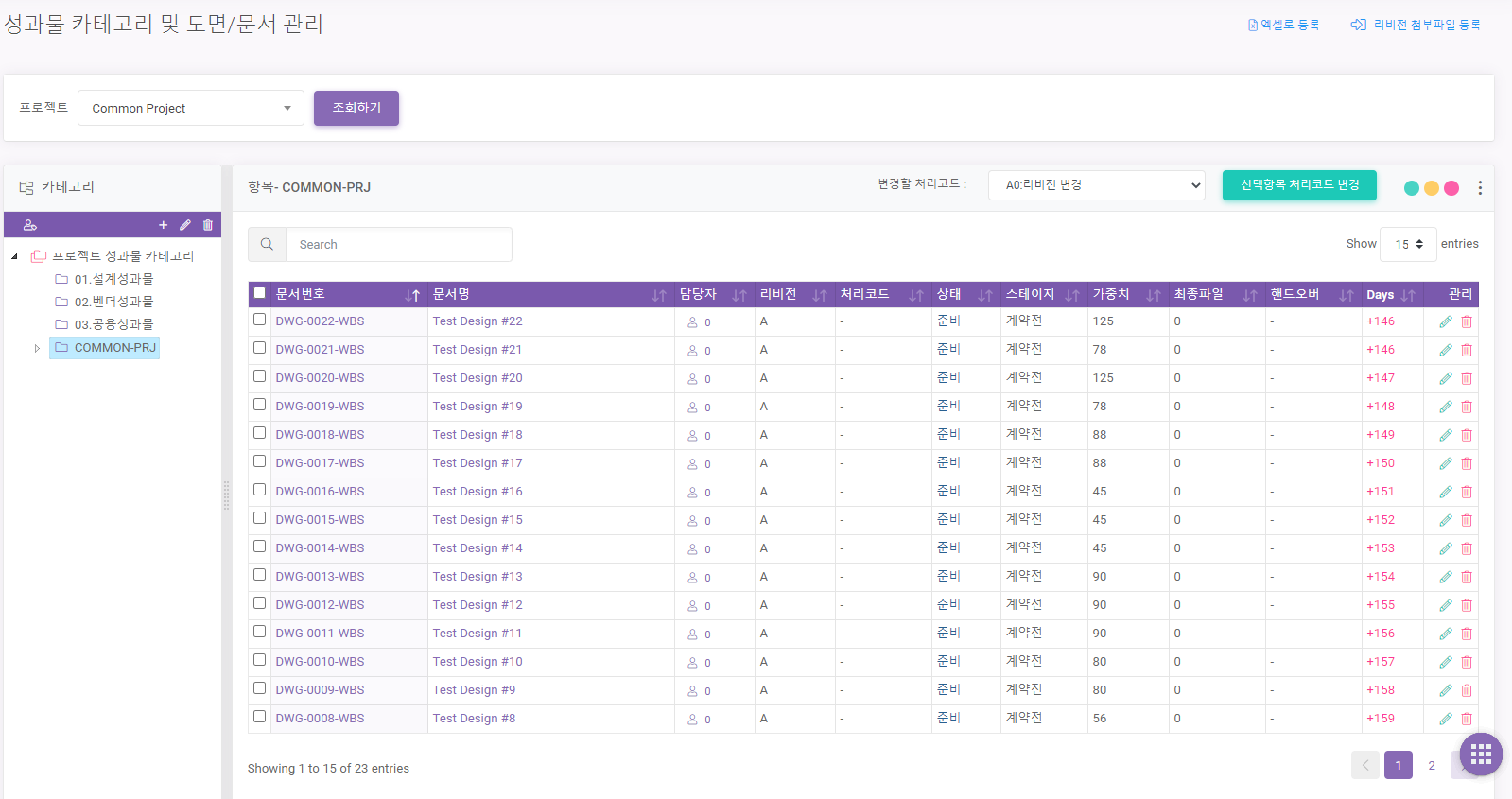Check the box for DWG-0012-WBS
The width and height of the screenshot is (1512, 799).
[x=259, y=603]
